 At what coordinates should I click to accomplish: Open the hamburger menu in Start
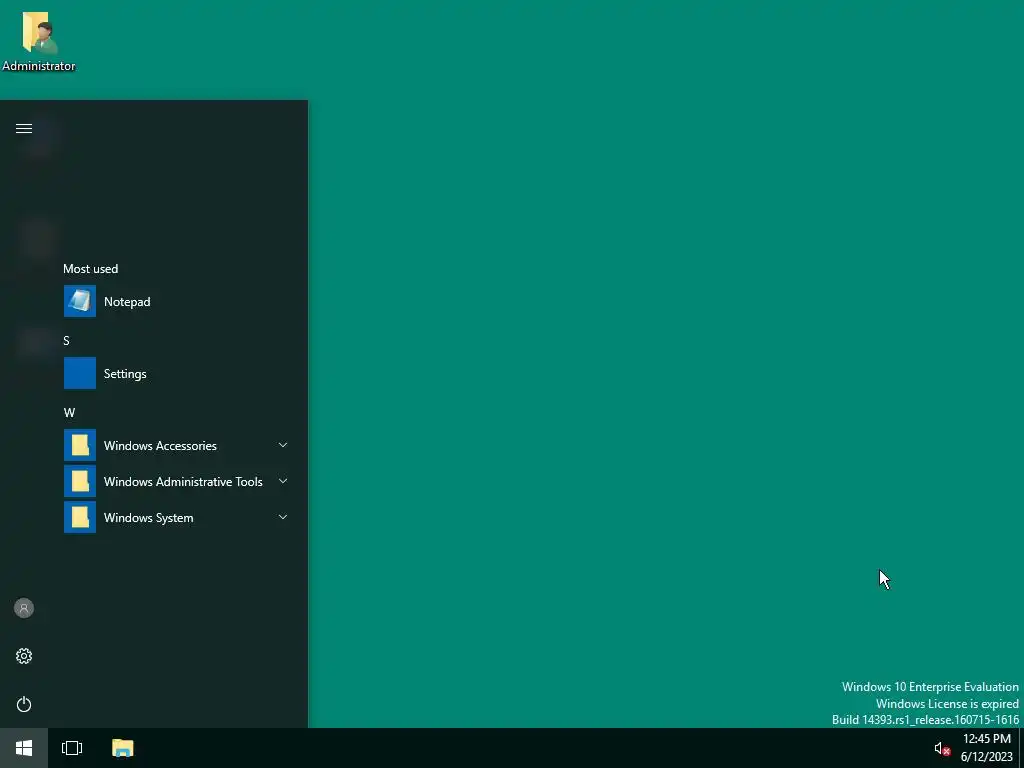pyautogui.click(x=24, y=128)
